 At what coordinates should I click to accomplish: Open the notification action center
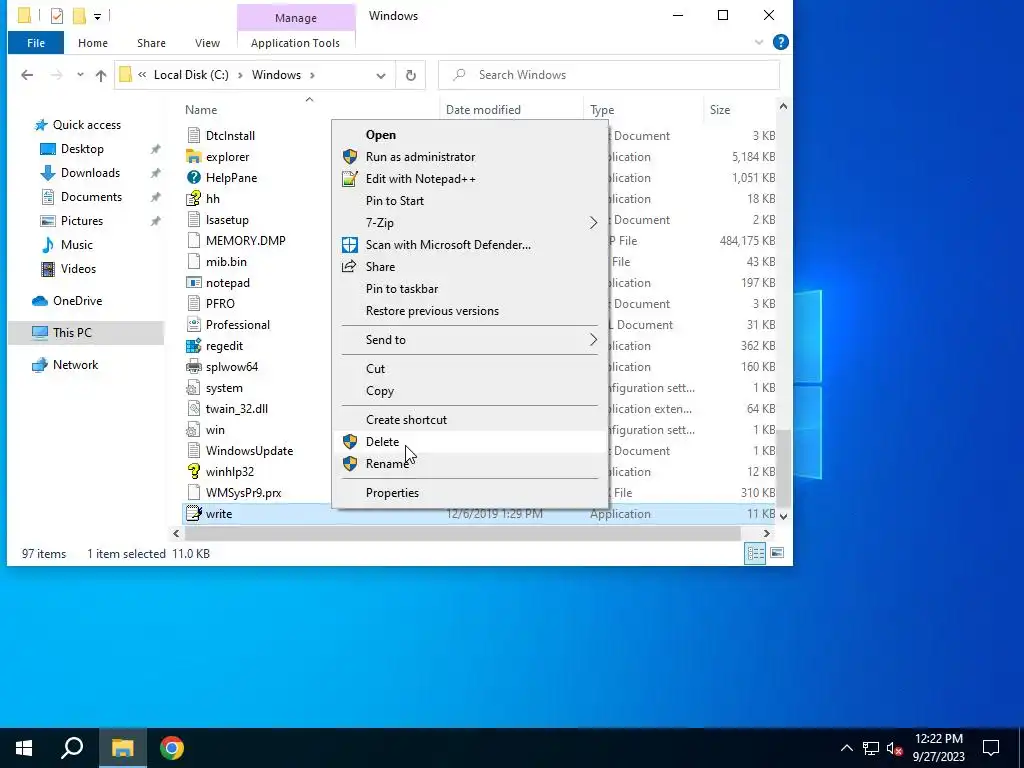[x=991, y=748]
